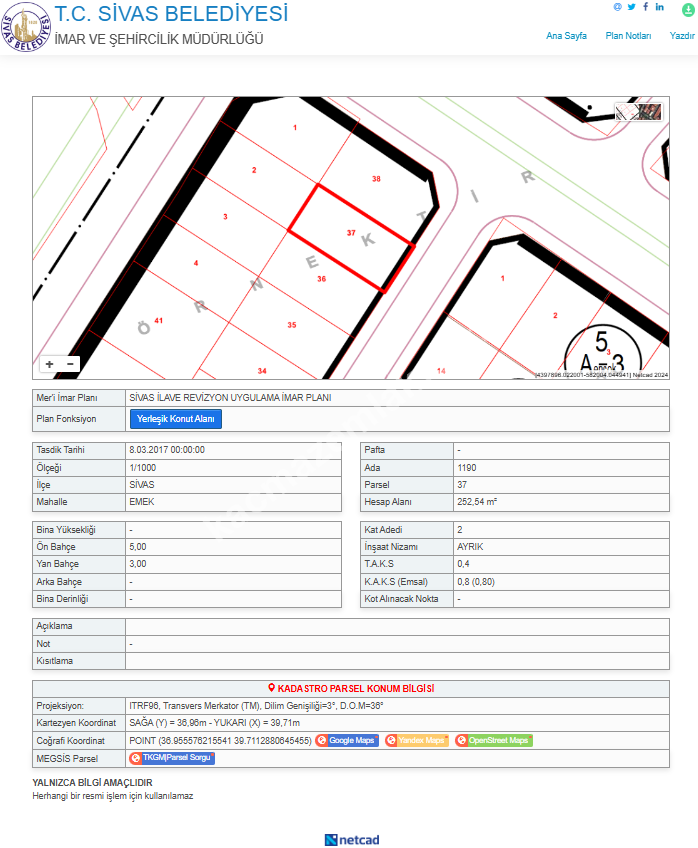Zoom out the map with minus button

pyautogui.click(x=70, y=364)
